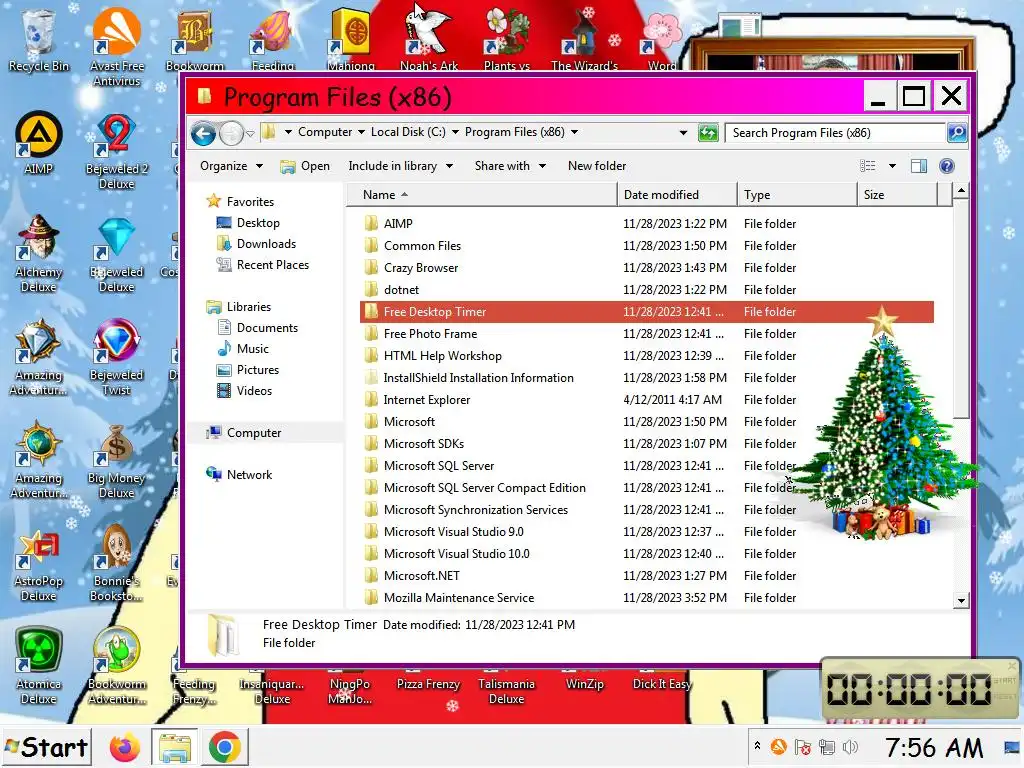Expand dropdown arrow after Computer breadcrumb
The image size is (1024, 768).
(361, 132)
